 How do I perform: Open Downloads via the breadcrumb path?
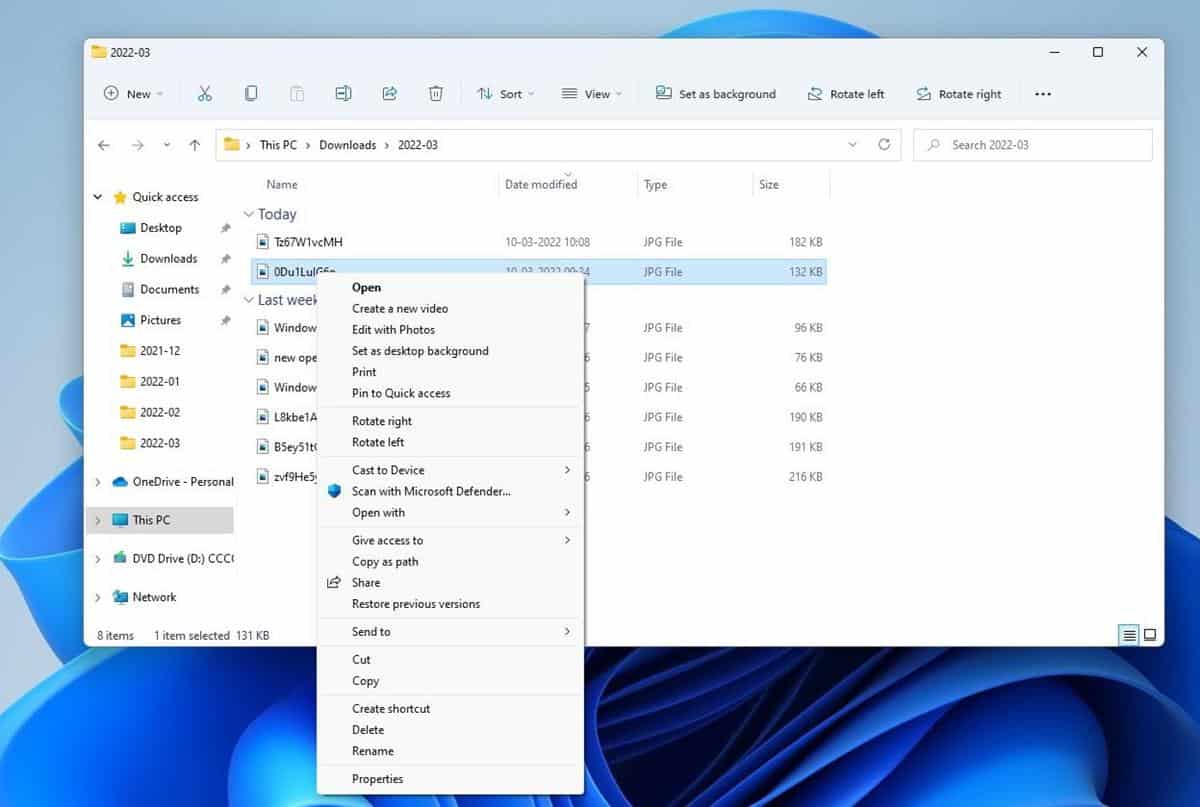tap(348, 144)
